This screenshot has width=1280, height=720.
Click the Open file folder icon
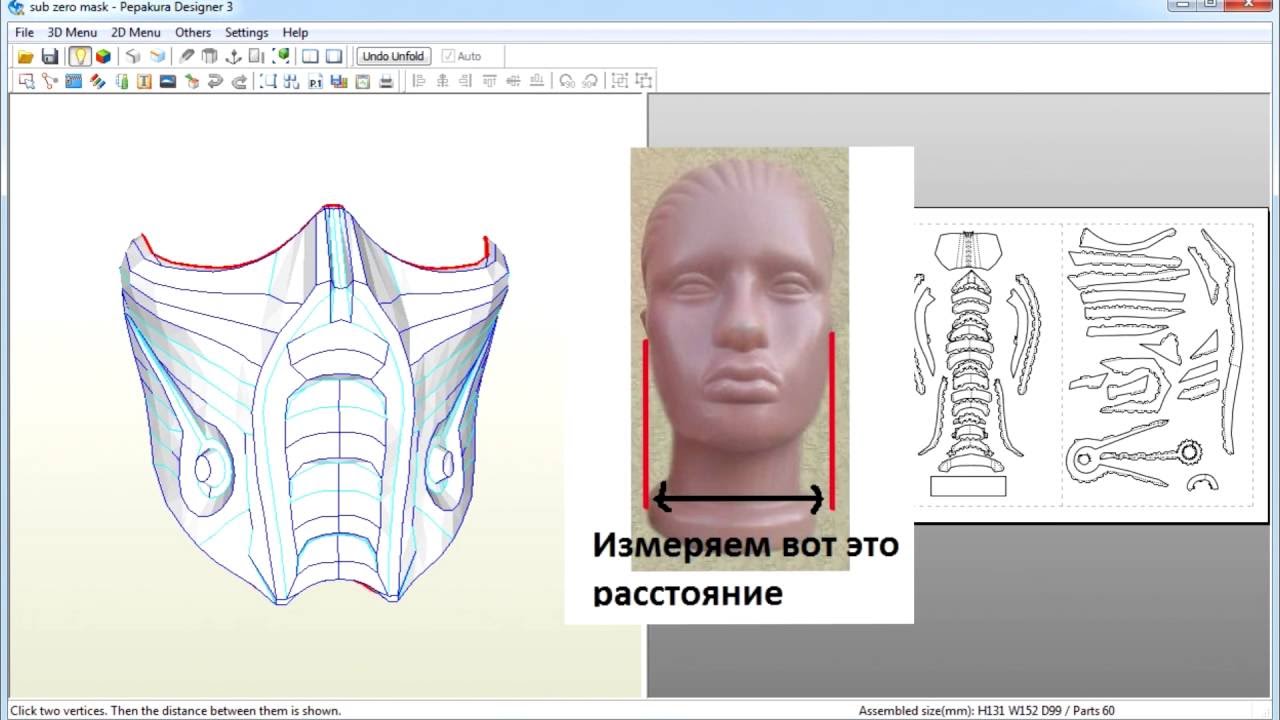[x=26, y=56]
